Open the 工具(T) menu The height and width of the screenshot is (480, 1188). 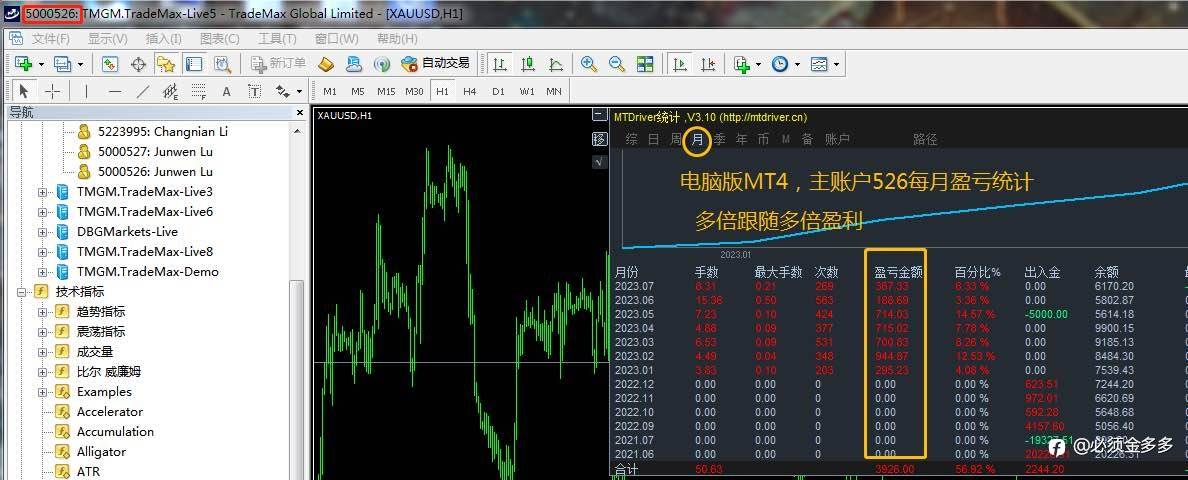pyautogui.click(x=277, y=39)
